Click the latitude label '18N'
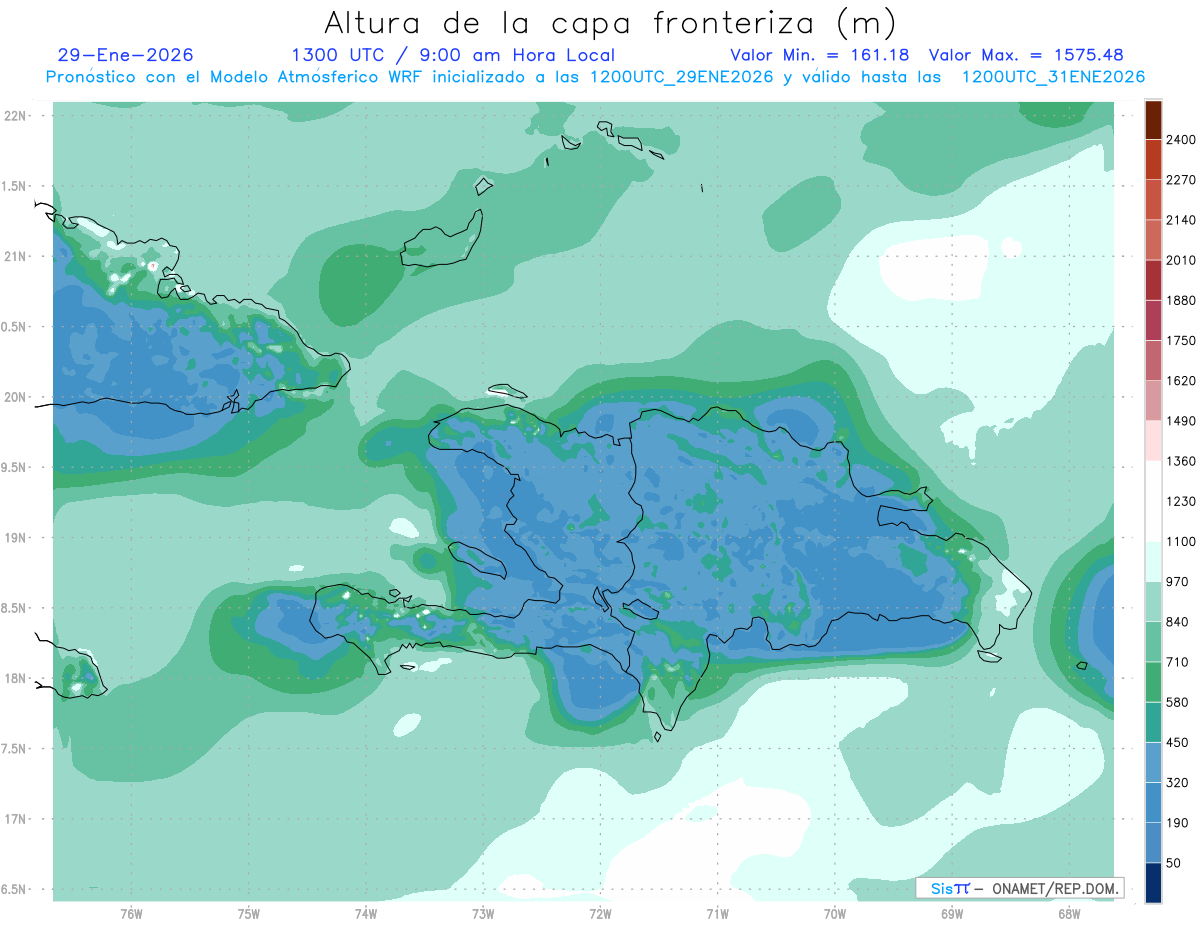1200x927 pixels. [15, 678]
